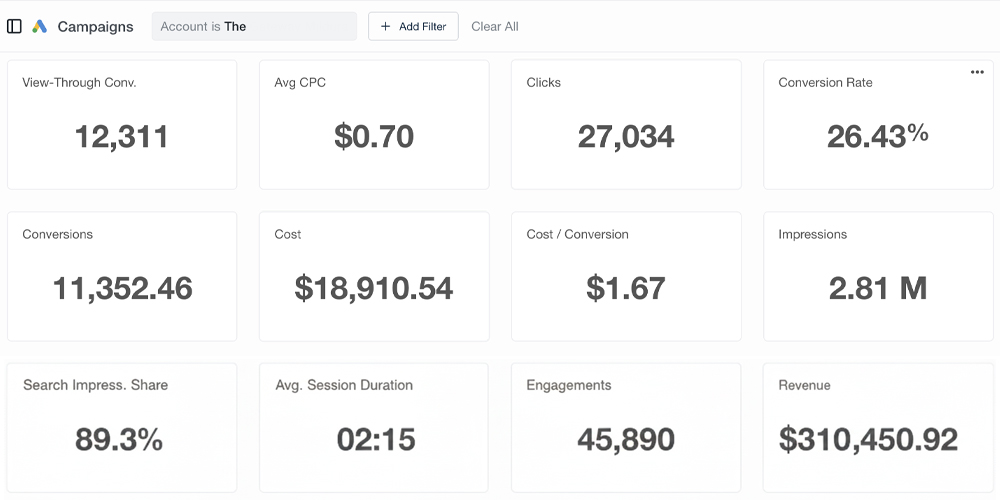Open the Impressions metric card
Image resolution: width=1000 pixels, height=500 pixels.
(878, 276)
